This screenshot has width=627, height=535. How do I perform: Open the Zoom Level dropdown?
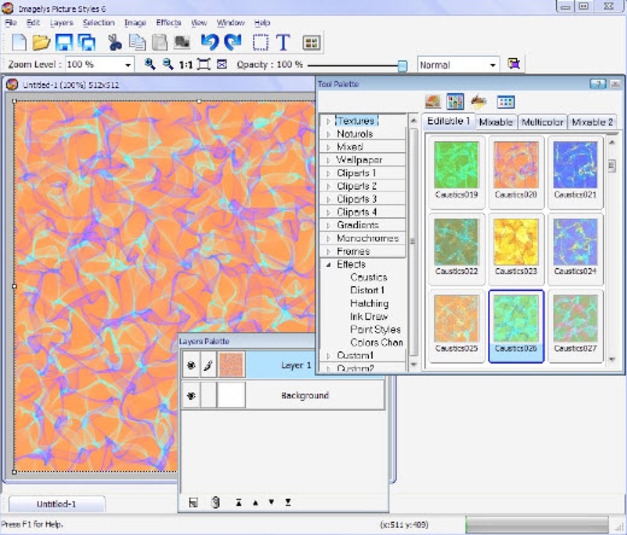(127, 65)
